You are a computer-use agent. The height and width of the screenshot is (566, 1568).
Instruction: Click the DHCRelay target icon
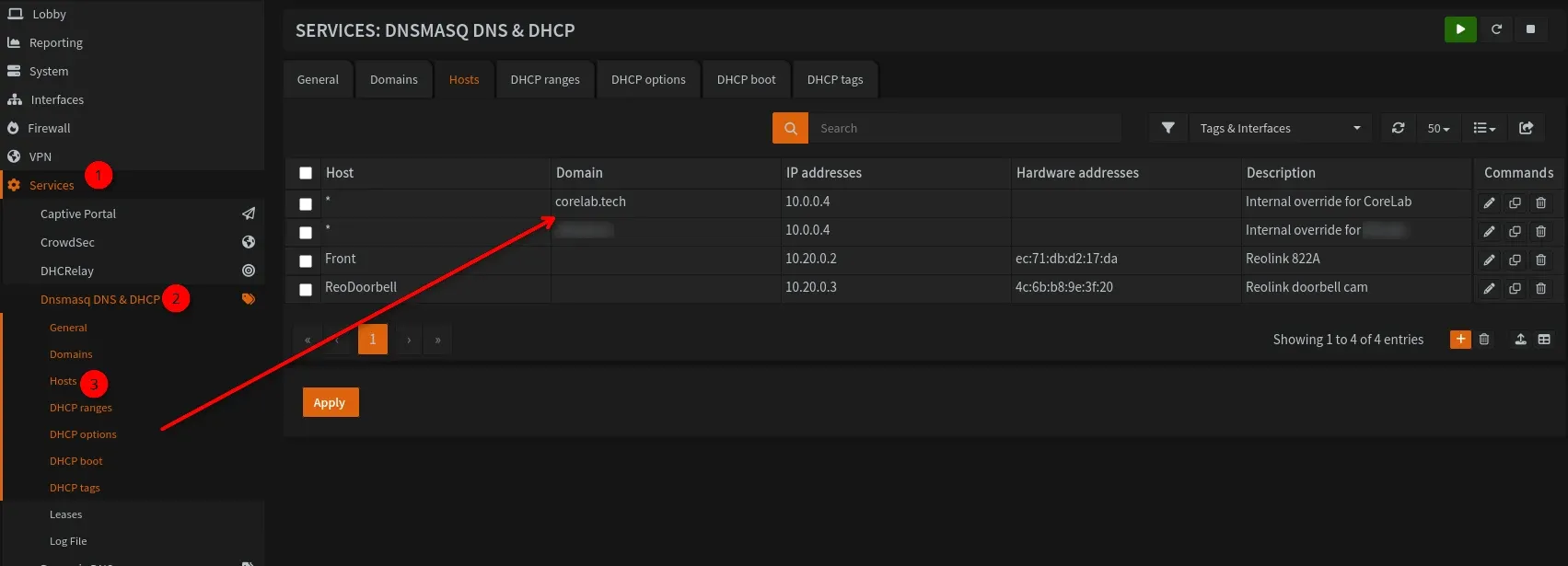[x=249, y=271]
